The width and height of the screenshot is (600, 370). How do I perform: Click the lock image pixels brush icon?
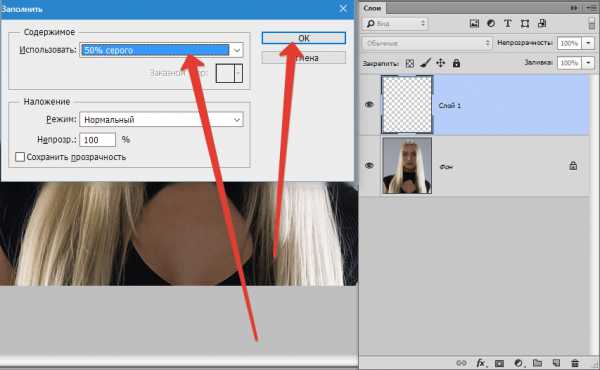coord(425,63)
